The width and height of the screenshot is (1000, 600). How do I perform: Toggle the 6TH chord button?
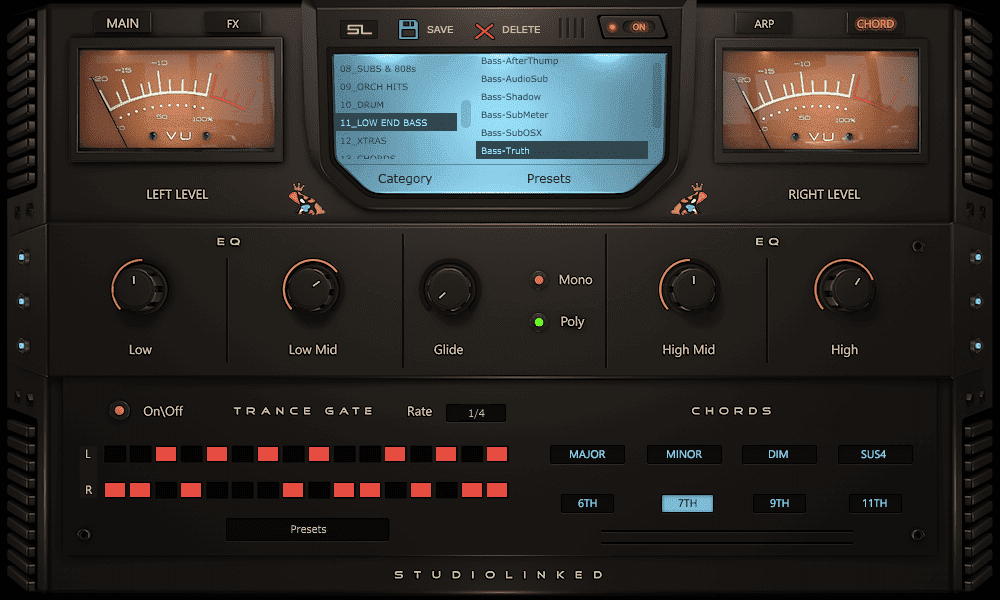click(x=587, y=503)
